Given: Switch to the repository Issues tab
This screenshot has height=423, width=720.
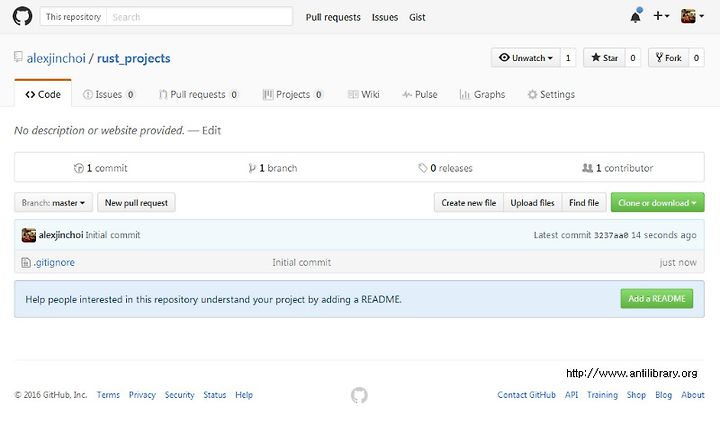Looking at the screenshot, I should 109,94.
